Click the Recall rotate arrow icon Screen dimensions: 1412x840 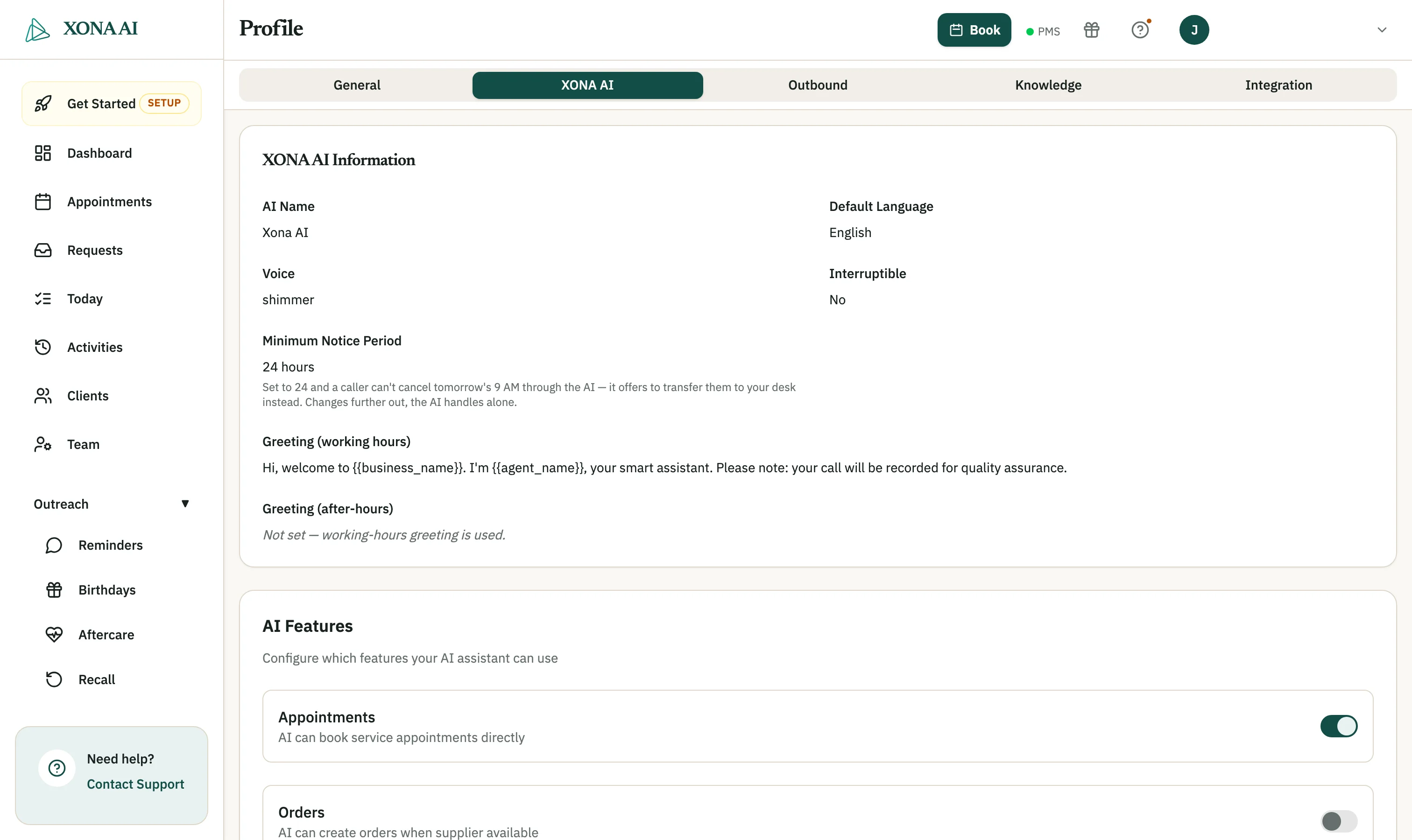54,679
